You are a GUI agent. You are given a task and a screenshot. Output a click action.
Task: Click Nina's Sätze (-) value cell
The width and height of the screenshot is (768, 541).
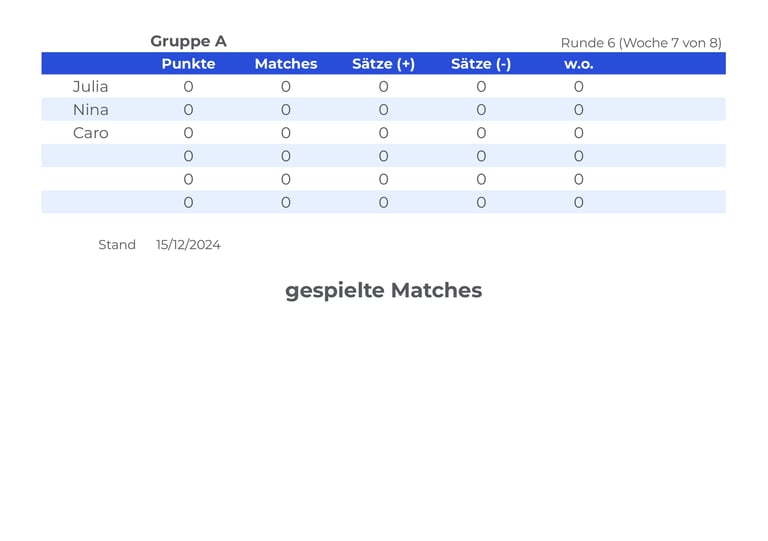coord(481,110)
